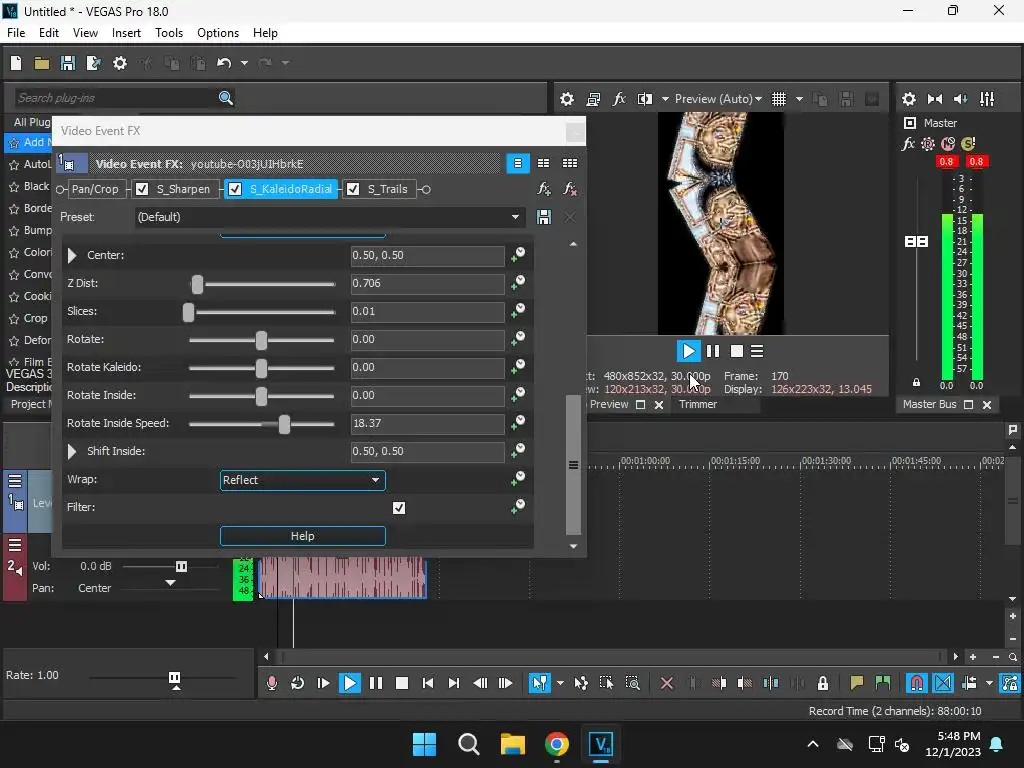The width and height of the screenshot is (1024, 768).
Task: Open the mixing console icon in Master Bus
Action: point(987,99)
